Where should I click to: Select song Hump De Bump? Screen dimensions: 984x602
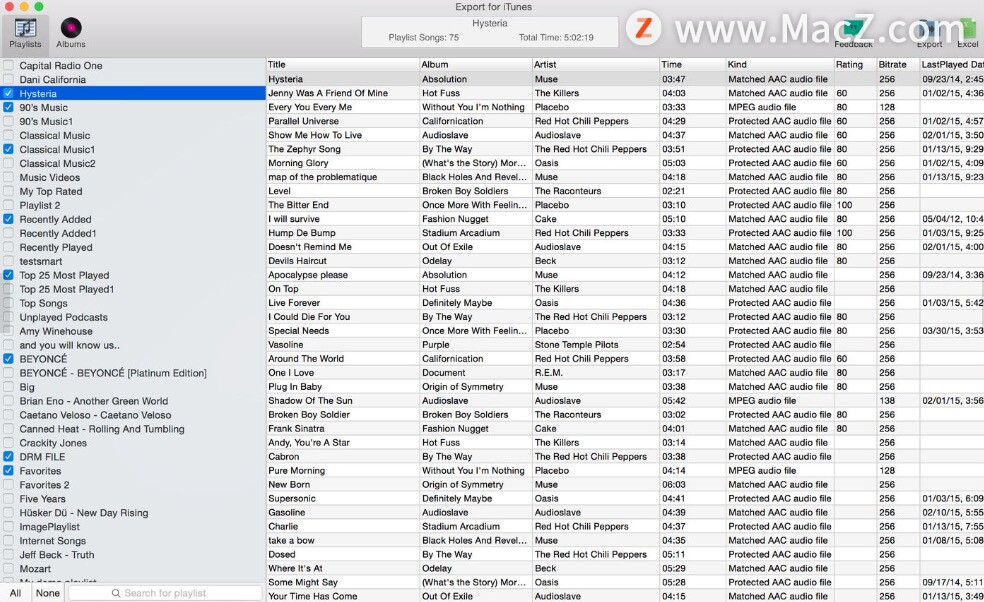(x=302, y=233)
